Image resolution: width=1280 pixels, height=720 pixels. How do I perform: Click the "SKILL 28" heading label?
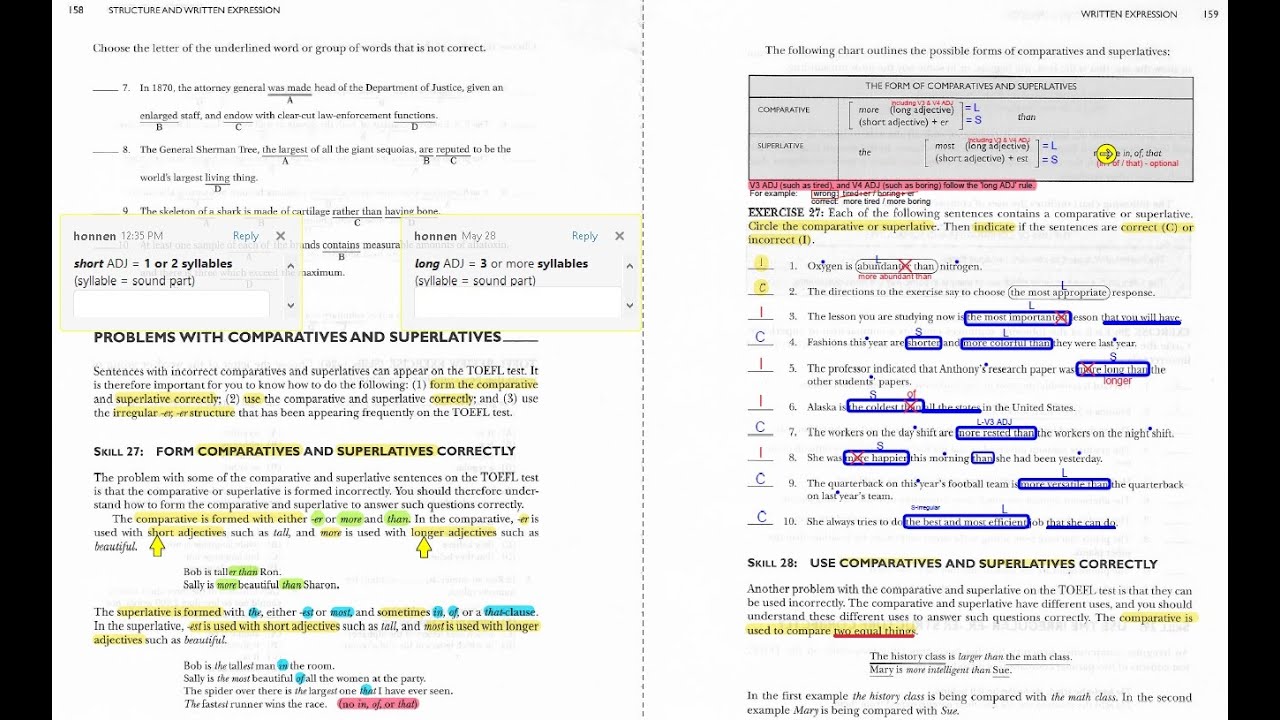pos(773,564)
